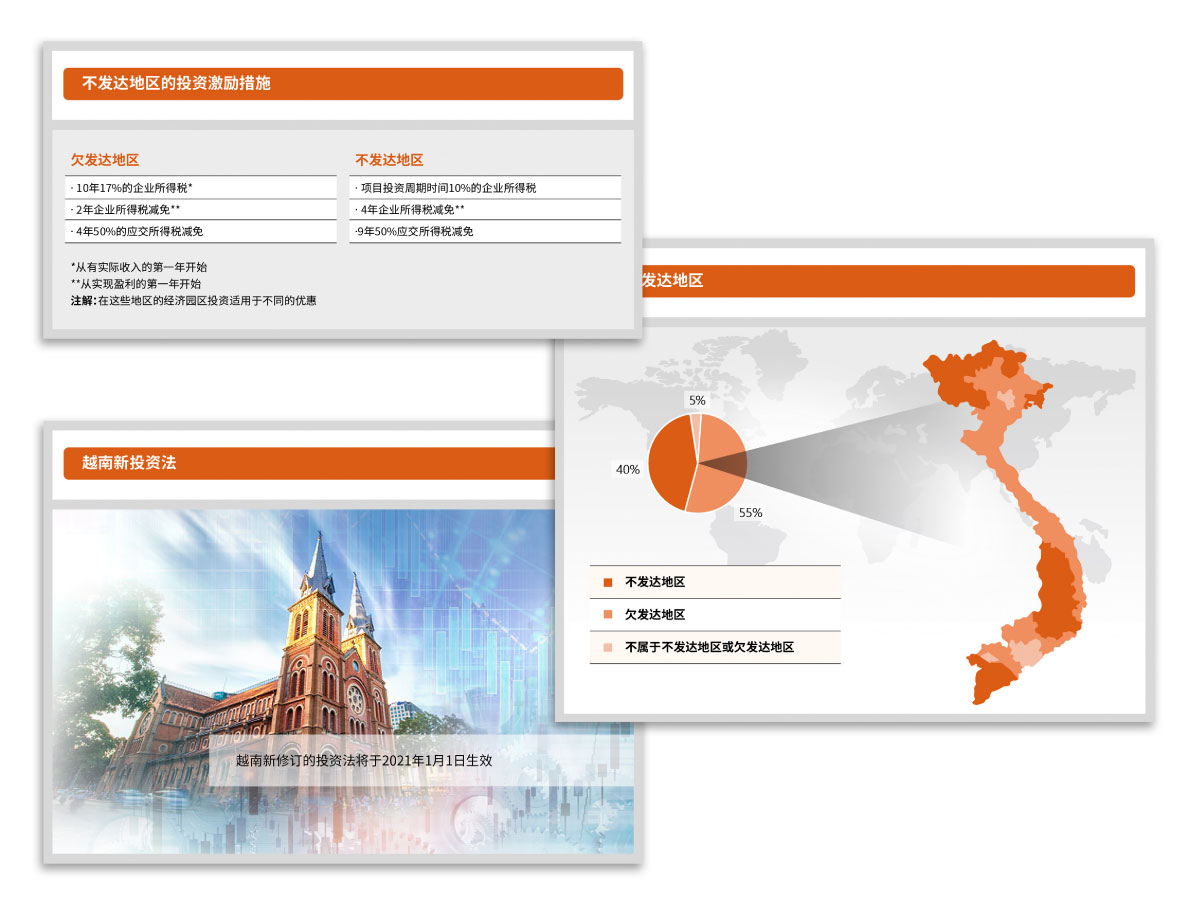The height and width of the screenshot is (902, 1202).
Task: Click the cathedral photo's twin spires
Action: 338,580
